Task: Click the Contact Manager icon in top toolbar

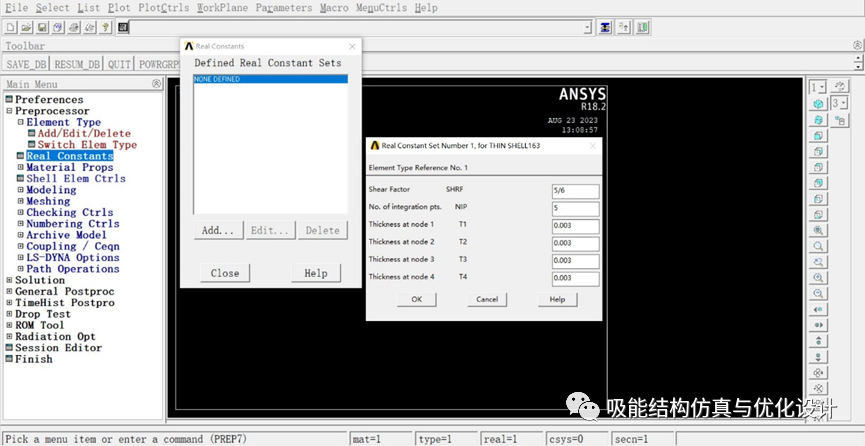Action: (642, 27)
